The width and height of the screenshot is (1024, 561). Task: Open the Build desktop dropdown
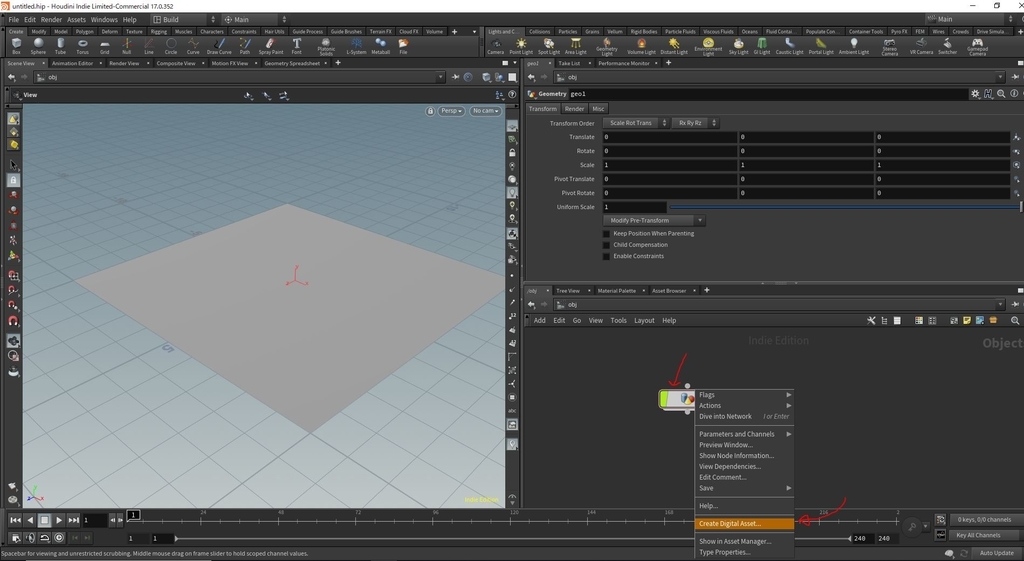coord(184,20)
